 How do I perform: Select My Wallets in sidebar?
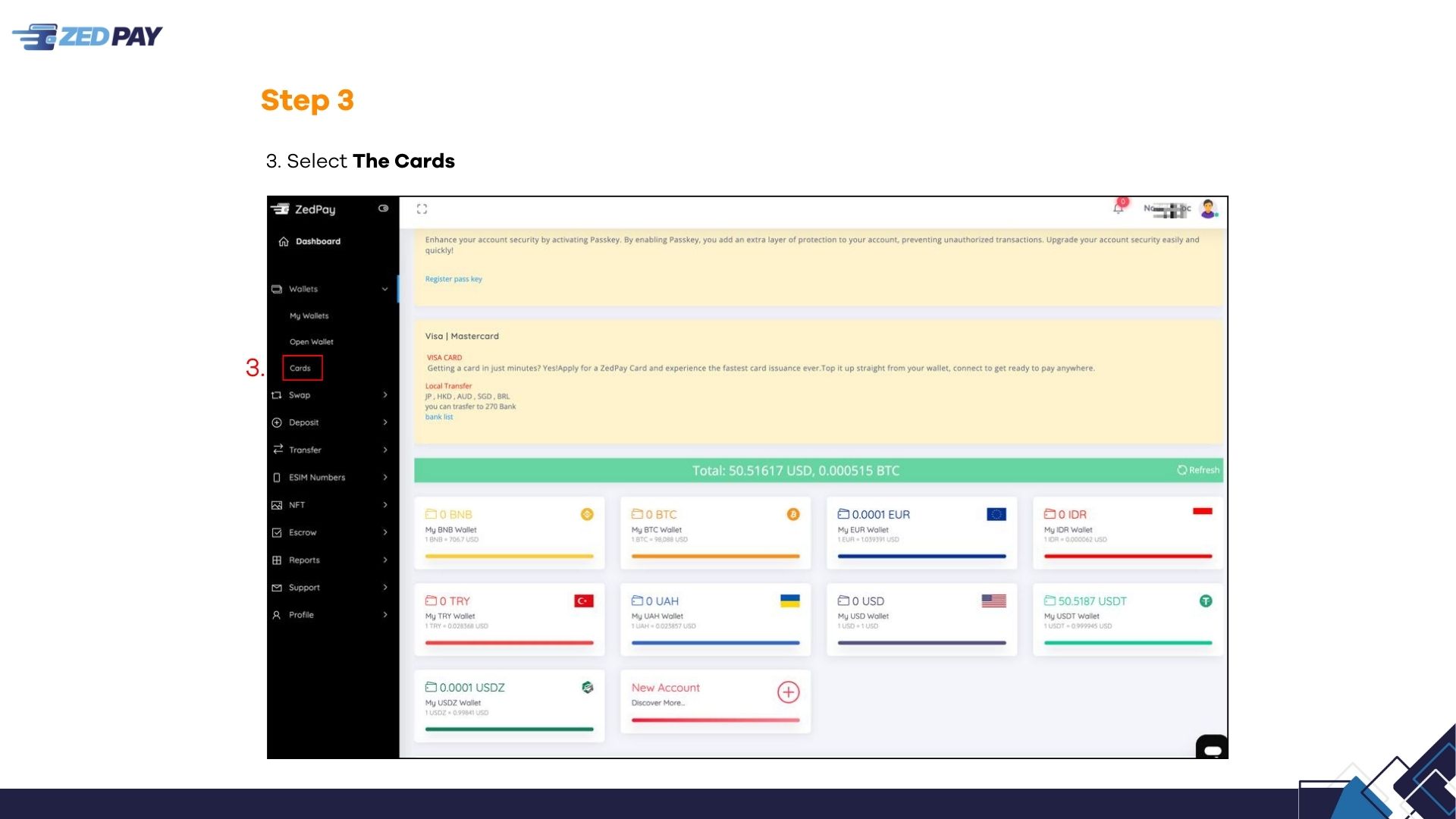309,316
